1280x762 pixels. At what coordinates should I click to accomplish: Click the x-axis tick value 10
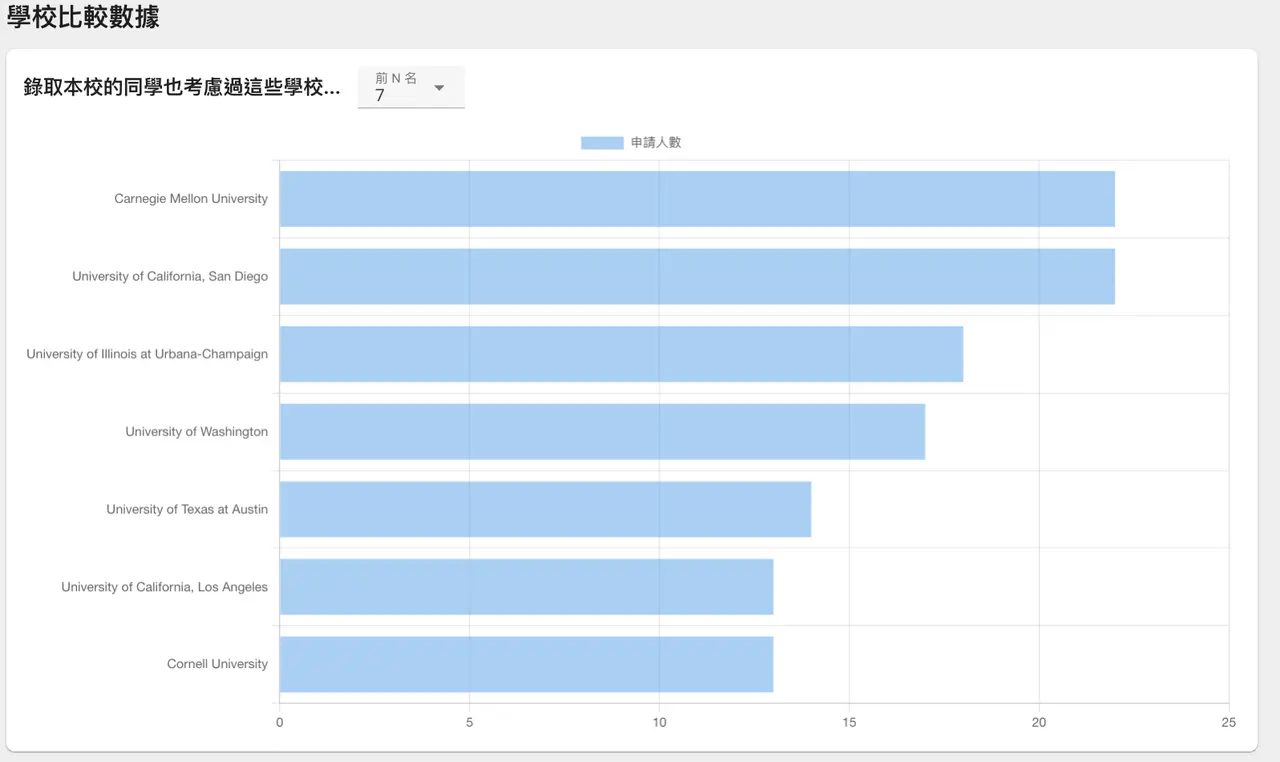(659, 723)
